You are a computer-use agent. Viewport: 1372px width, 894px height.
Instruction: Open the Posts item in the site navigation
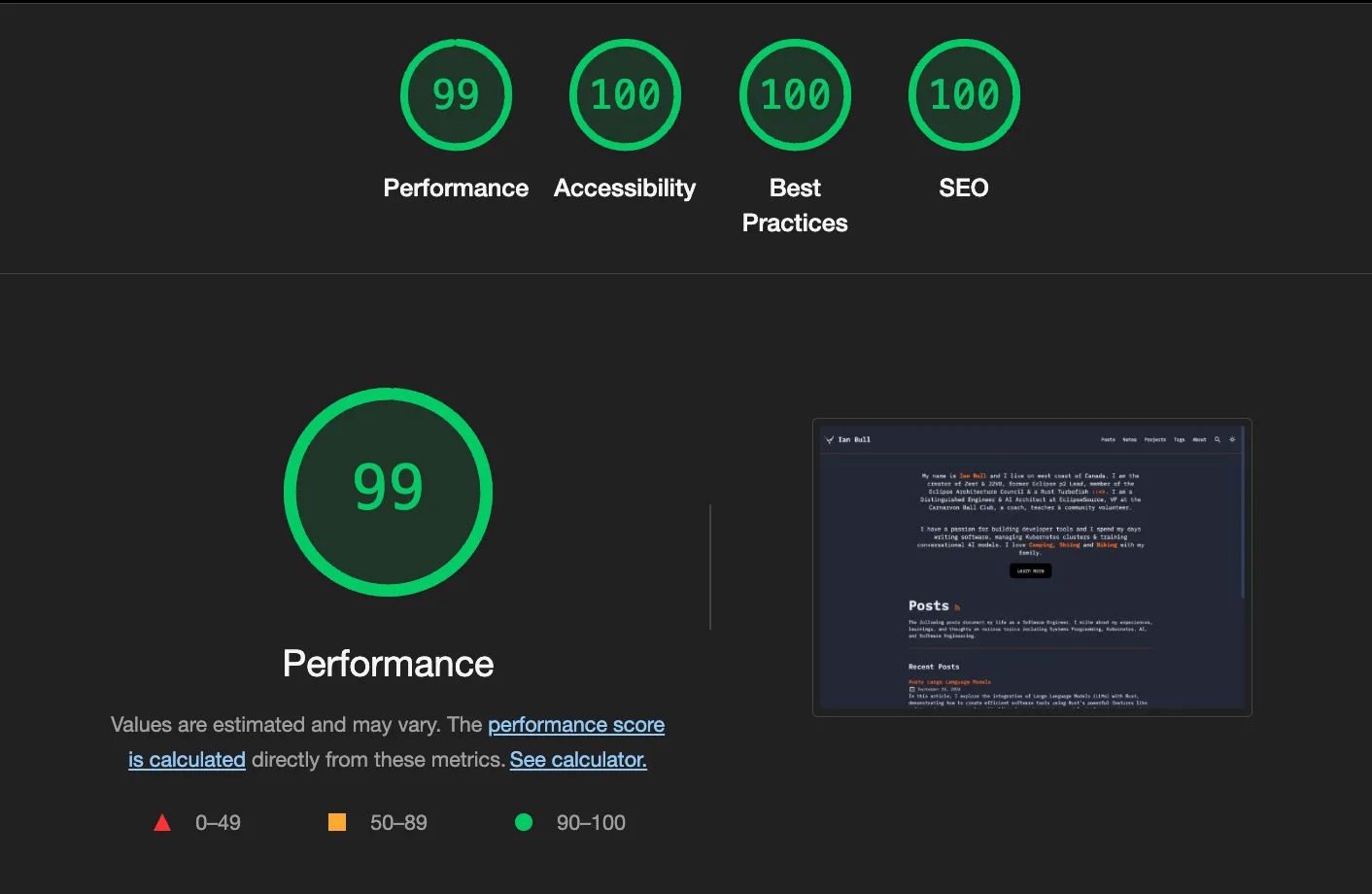[x=1109, y=439]
